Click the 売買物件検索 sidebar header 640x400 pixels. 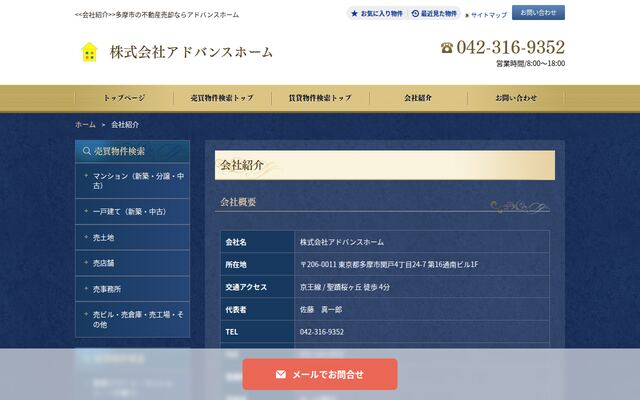133,151
